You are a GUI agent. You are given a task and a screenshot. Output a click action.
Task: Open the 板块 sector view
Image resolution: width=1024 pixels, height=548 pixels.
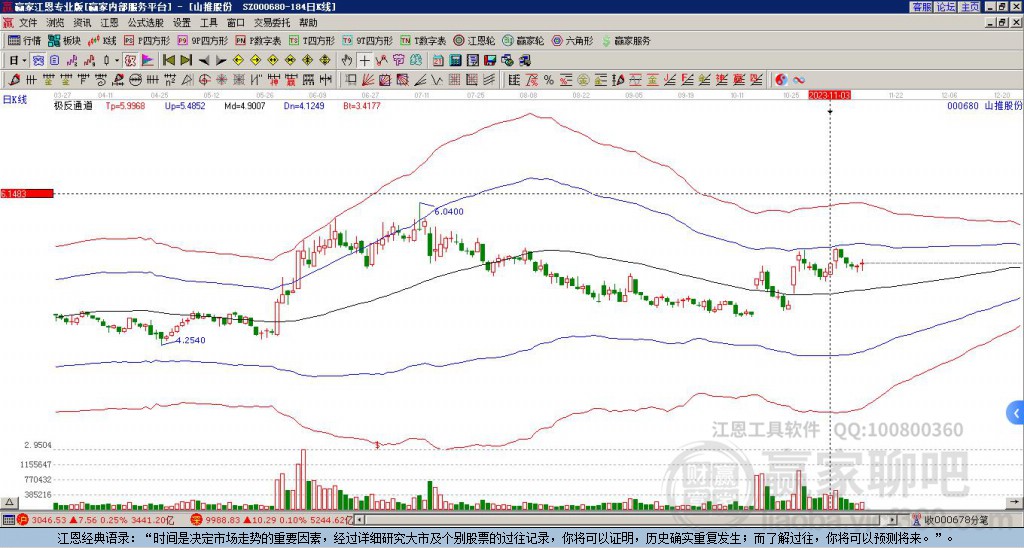point(64,40)
